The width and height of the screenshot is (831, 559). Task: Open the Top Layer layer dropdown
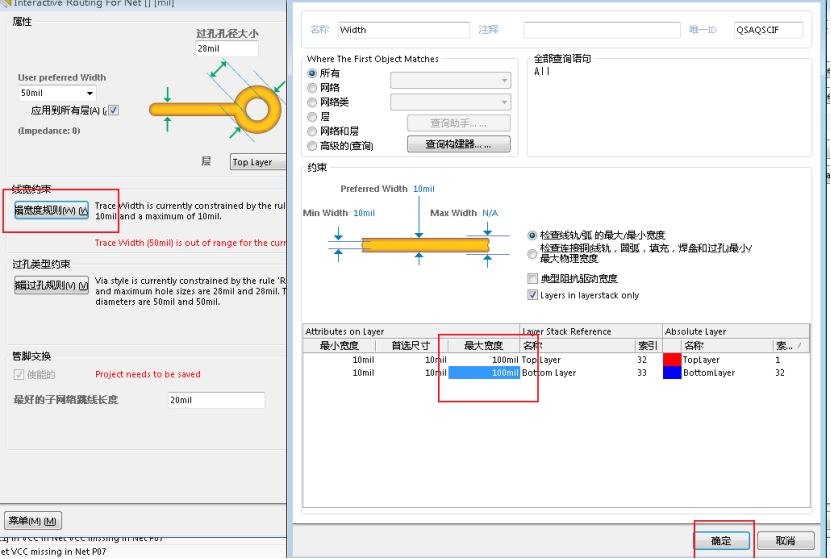click(x=258, y=162)
